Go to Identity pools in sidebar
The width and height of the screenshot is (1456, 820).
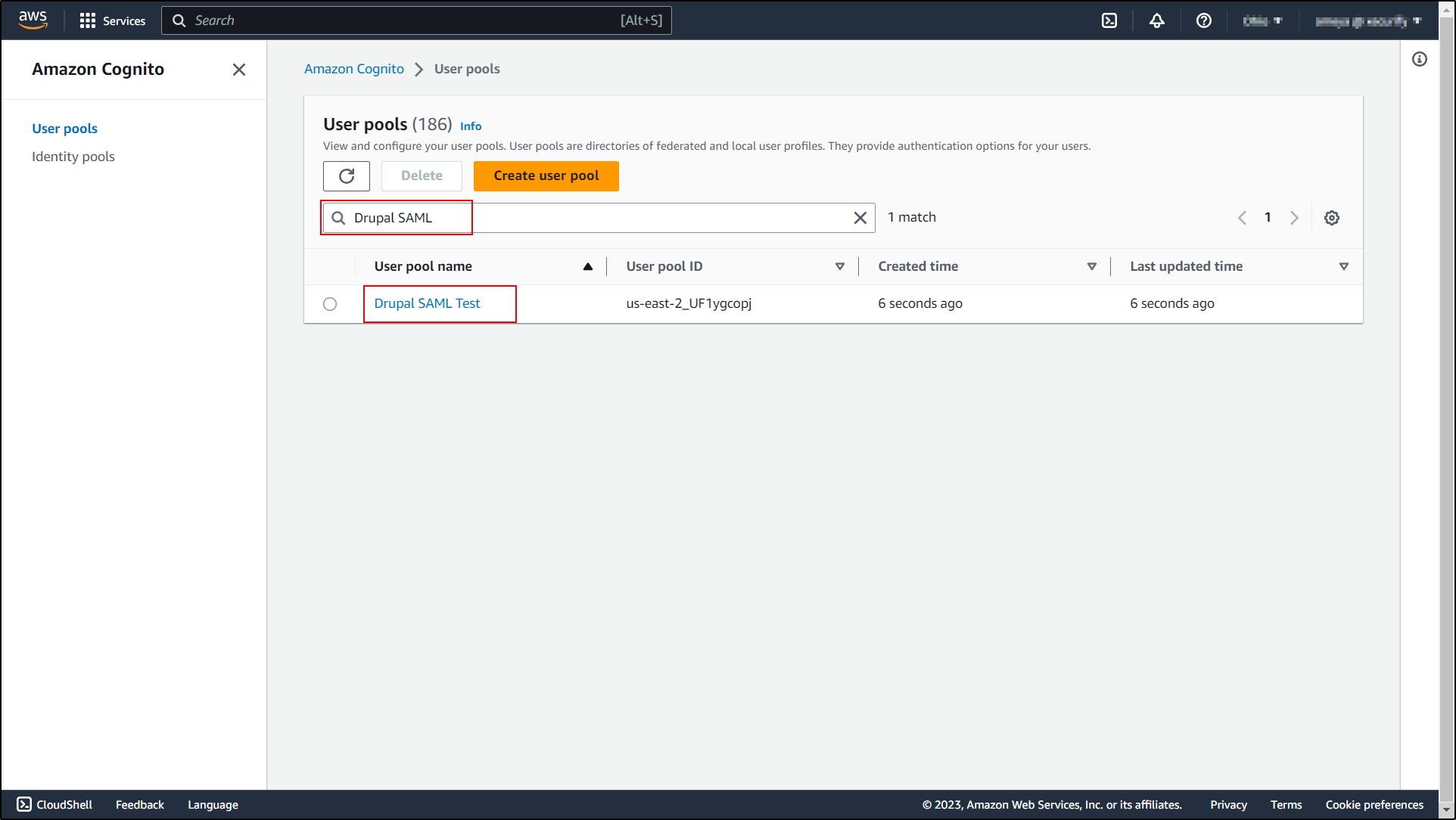point(73,157)
